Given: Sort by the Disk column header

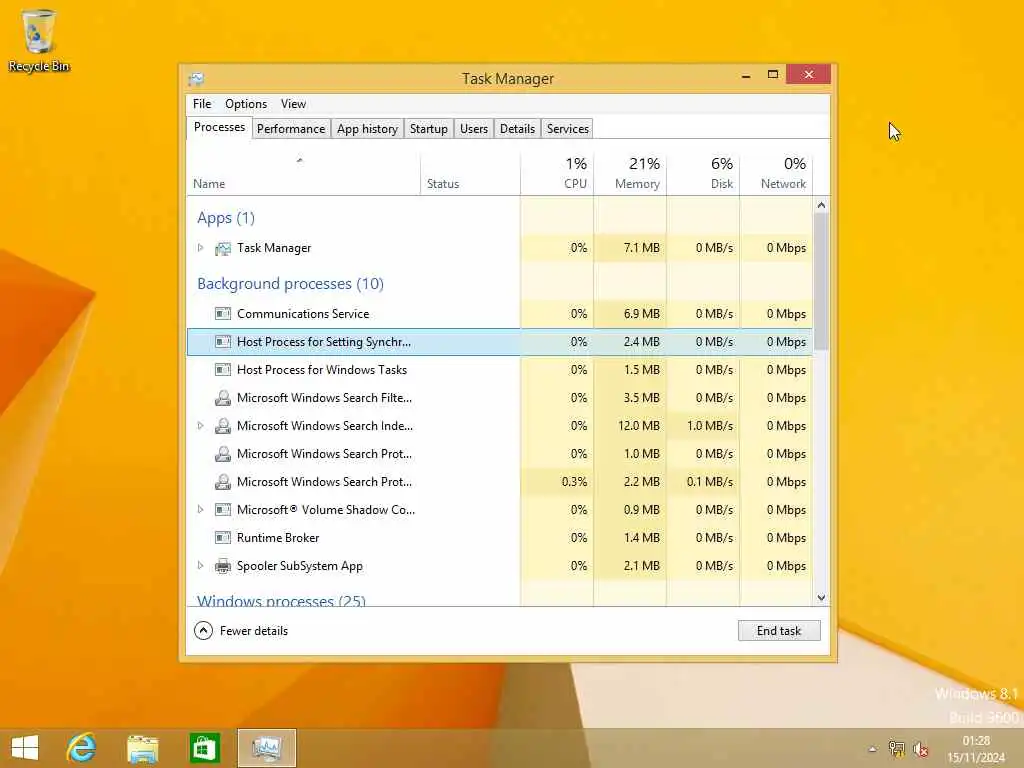Looking at the screenshot, I should pyautogui.click(x=703, y=173).
